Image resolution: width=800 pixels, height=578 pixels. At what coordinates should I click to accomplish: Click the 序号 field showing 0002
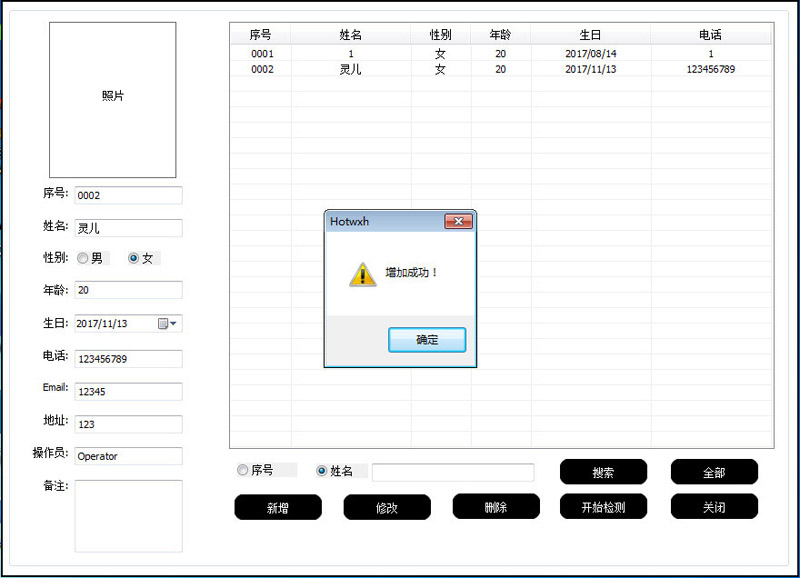pos(129,195)
